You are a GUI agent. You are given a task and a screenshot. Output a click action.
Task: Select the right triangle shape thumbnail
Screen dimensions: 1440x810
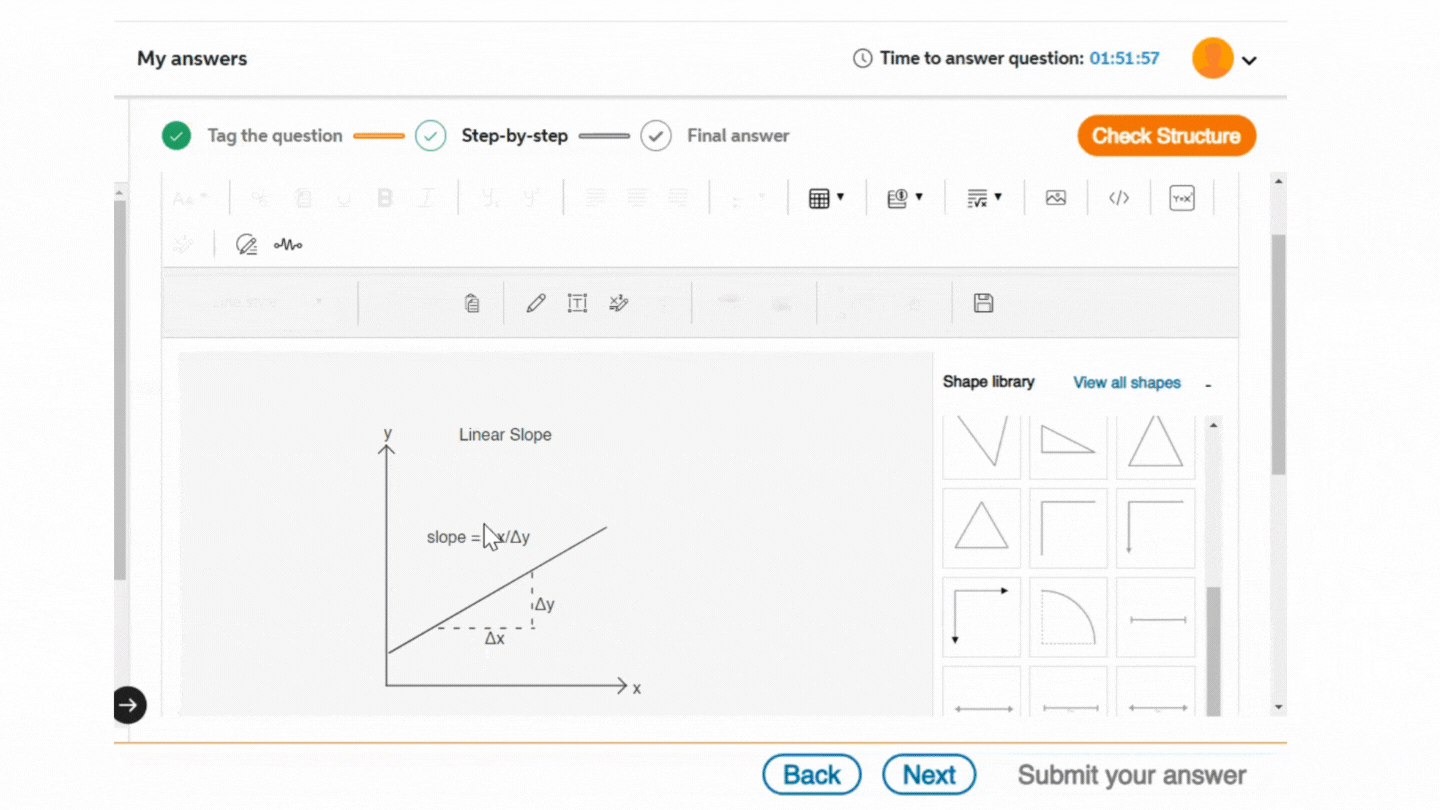pyautogui.click(x=1068, y=443)
